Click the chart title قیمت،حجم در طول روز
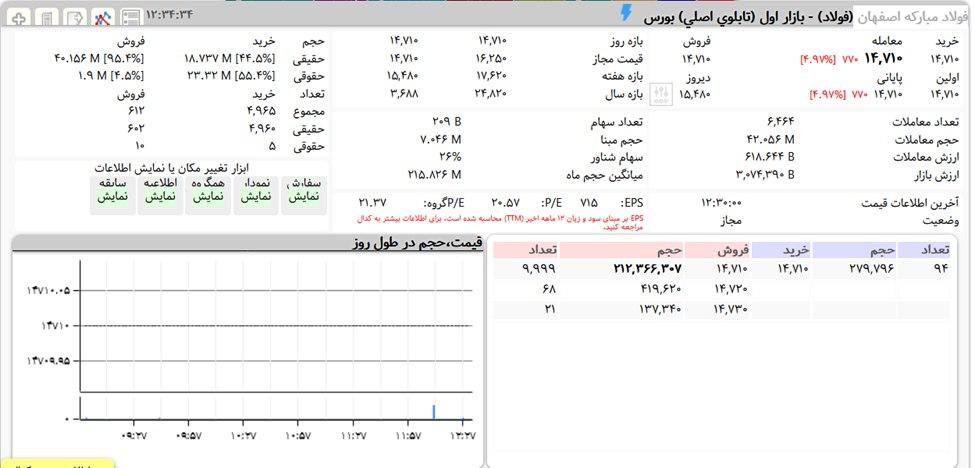Image resolution: width=975 pixels, height=468 pixels. tap(417, 243)
